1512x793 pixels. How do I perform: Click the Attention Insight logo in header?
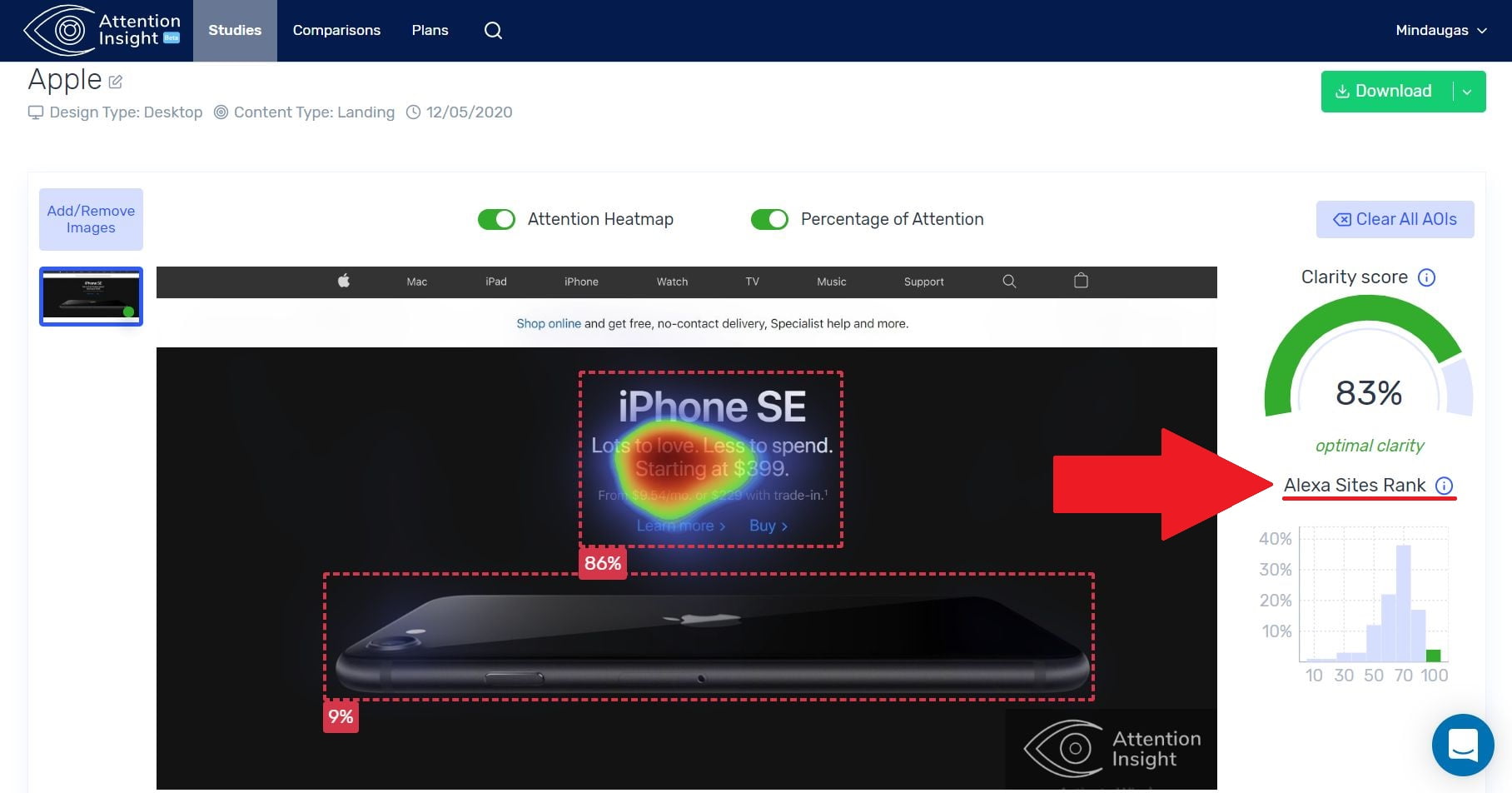[x=102, y=30]
